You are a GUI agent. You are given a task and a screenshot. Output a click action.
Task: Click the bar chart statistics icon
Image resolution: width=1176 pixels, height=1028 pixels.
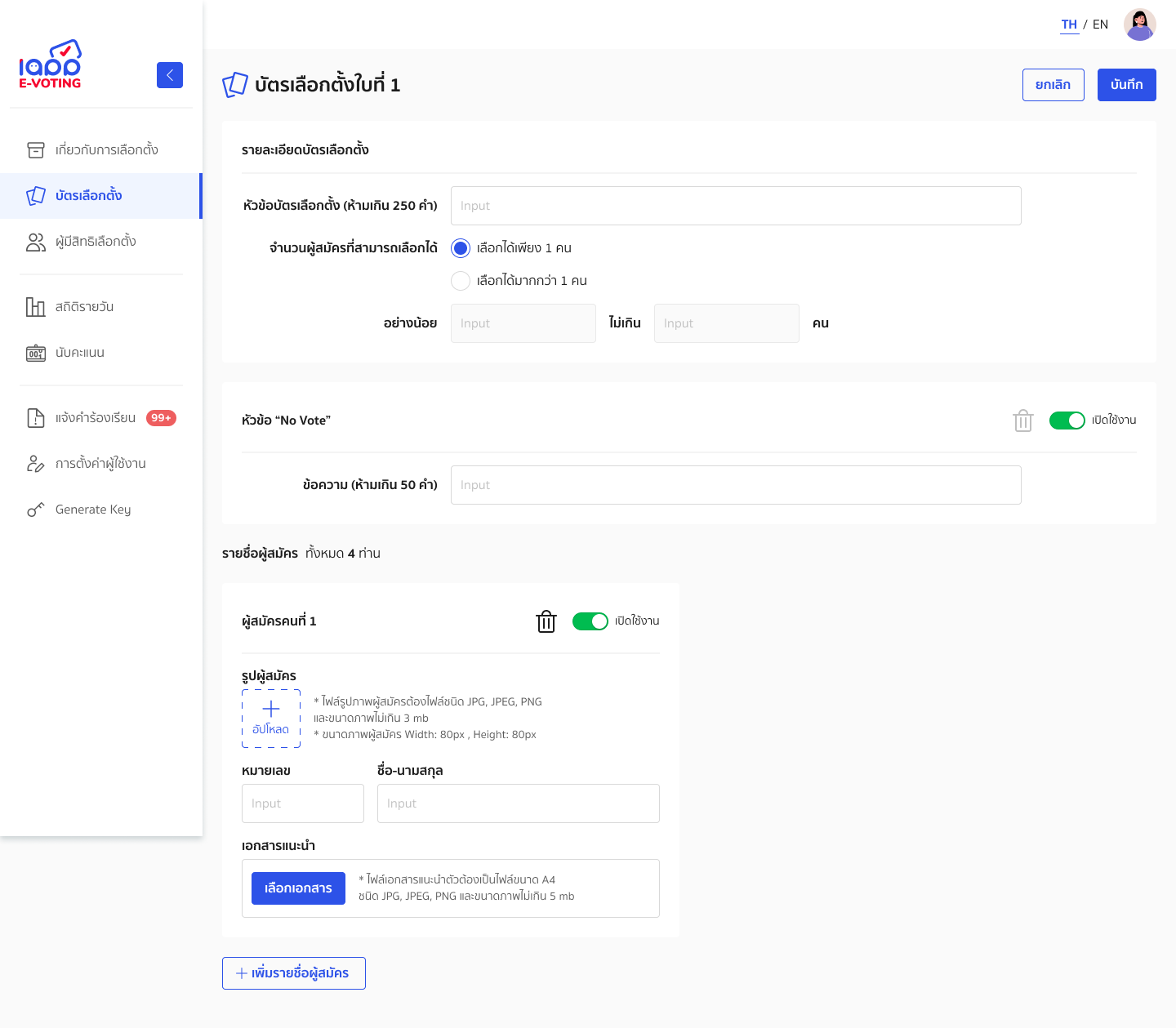point(36,307)
